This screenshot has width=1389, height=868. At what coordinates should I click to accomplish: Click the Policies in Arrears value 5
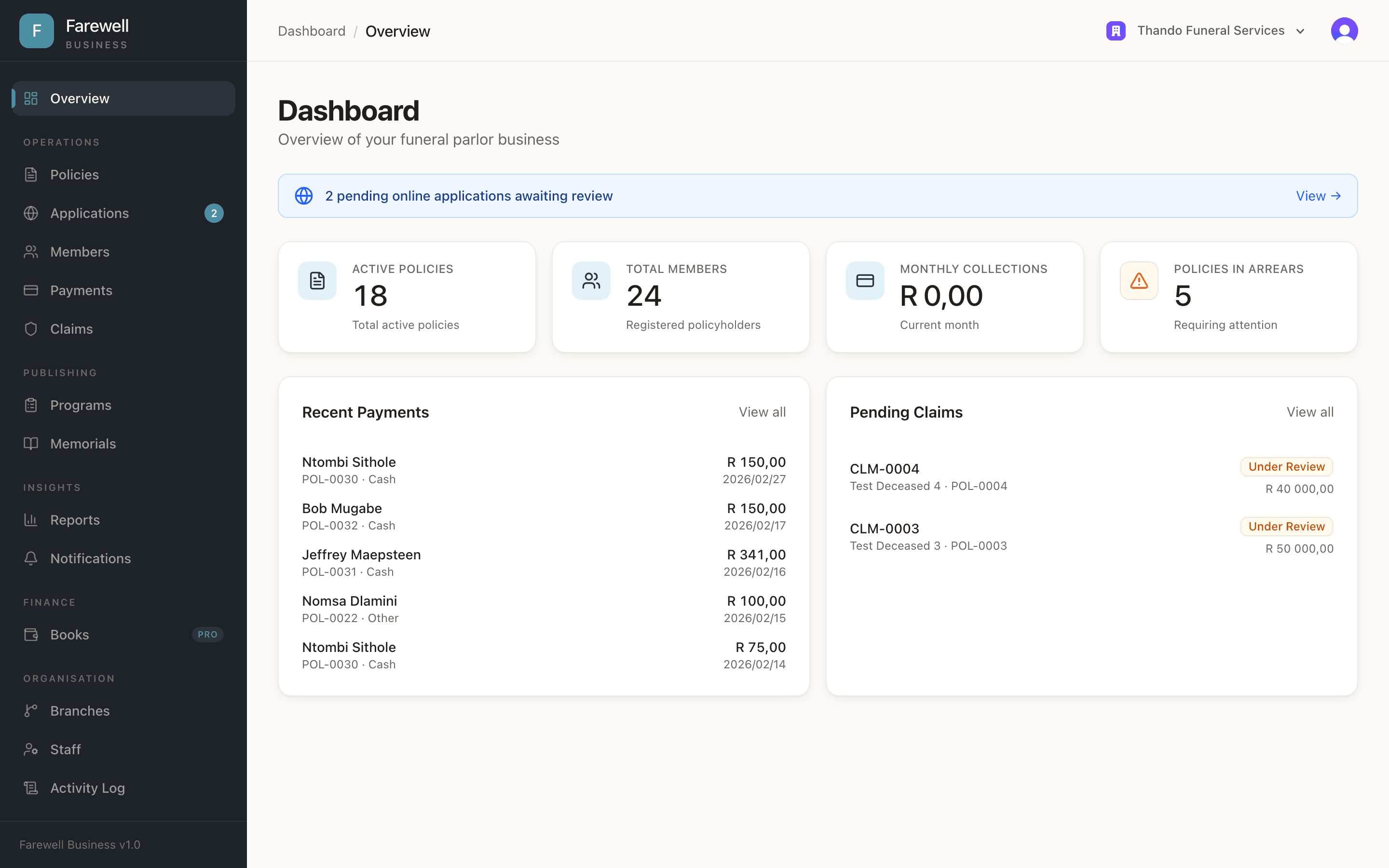pos(1183,296)
